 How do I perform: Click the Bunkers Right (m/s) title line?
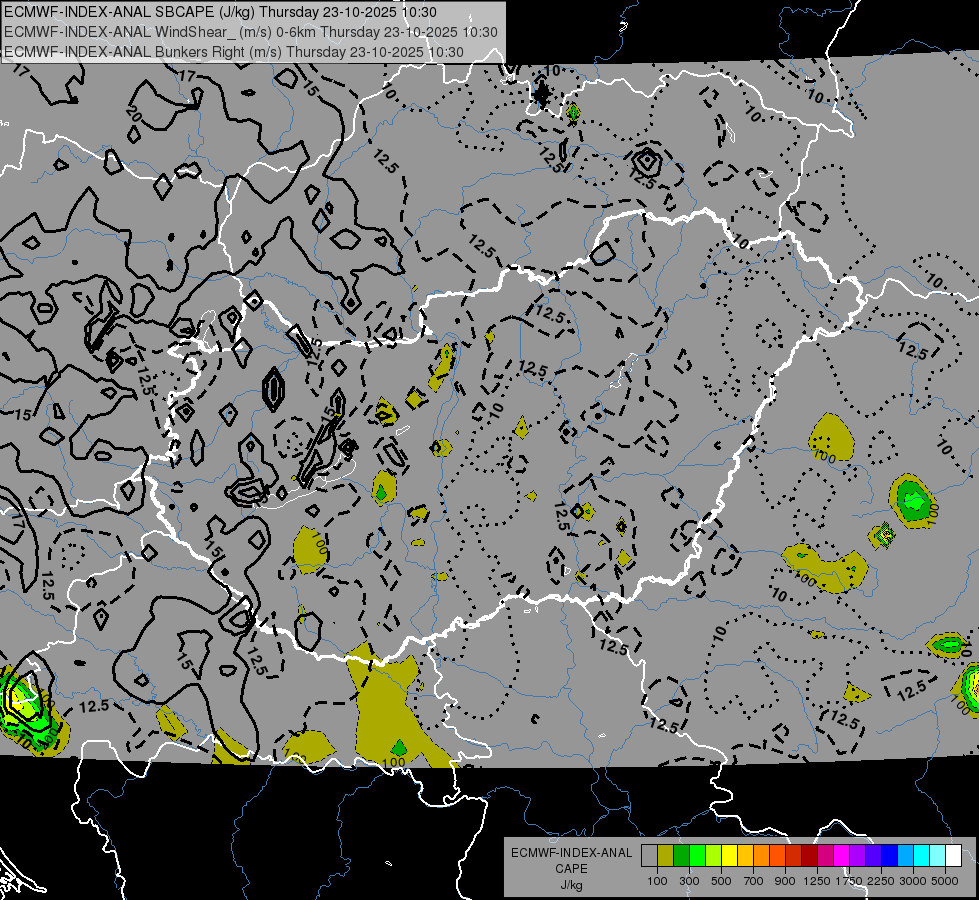click(234, 52)
